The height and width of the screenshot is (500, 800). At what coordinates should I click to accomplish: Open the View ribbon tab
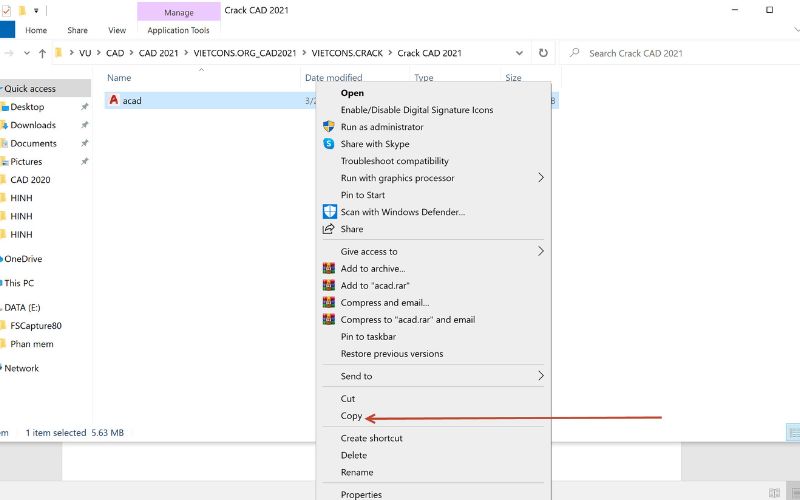[117, 31]
